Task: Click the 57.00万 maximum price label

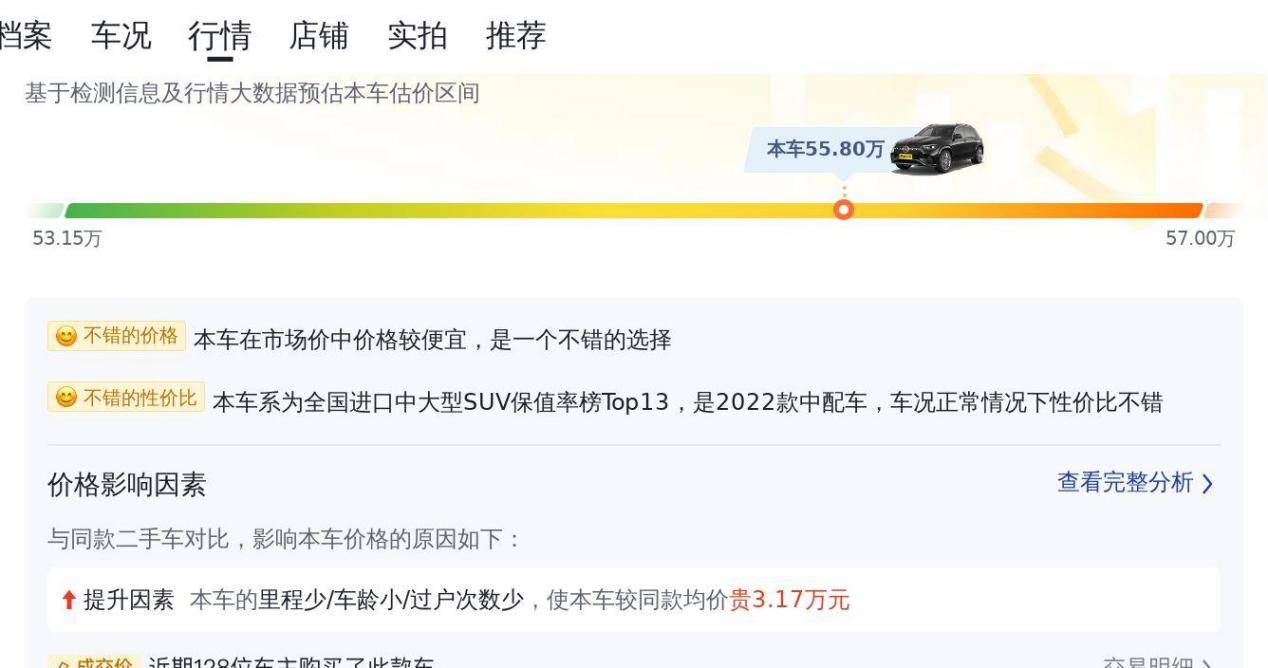Action: pos(1200,239)
